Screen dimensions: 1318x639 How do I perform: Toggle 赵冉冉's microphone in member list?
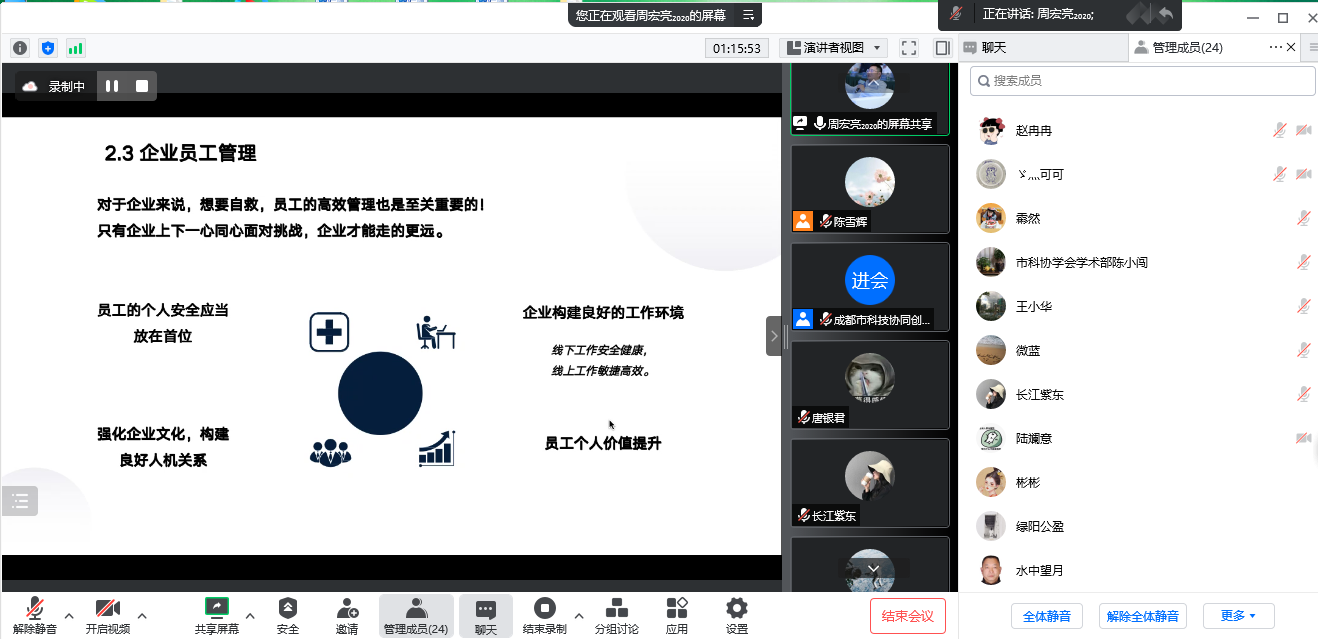point(1279,130)
